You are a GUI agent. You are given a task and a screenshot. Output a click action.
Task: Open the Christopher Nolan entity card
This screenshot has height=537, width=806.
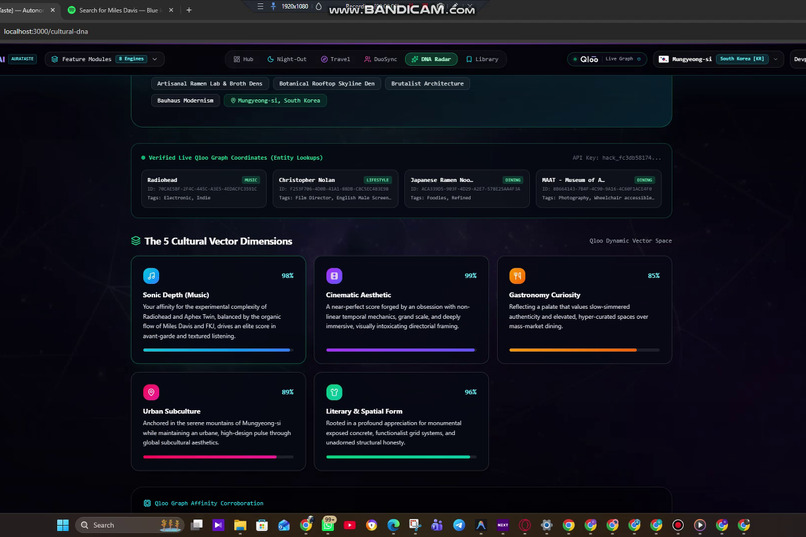tap(335, 189)
